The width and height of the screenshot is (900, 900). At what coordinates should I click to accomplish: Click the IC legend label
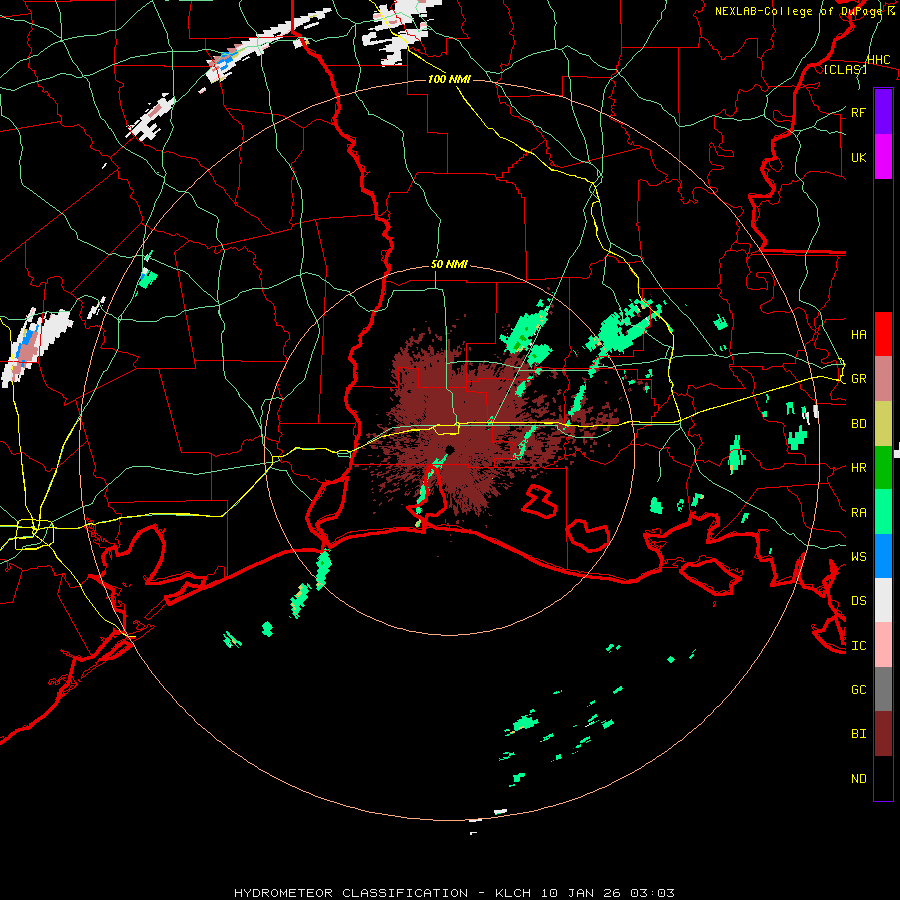858,646
